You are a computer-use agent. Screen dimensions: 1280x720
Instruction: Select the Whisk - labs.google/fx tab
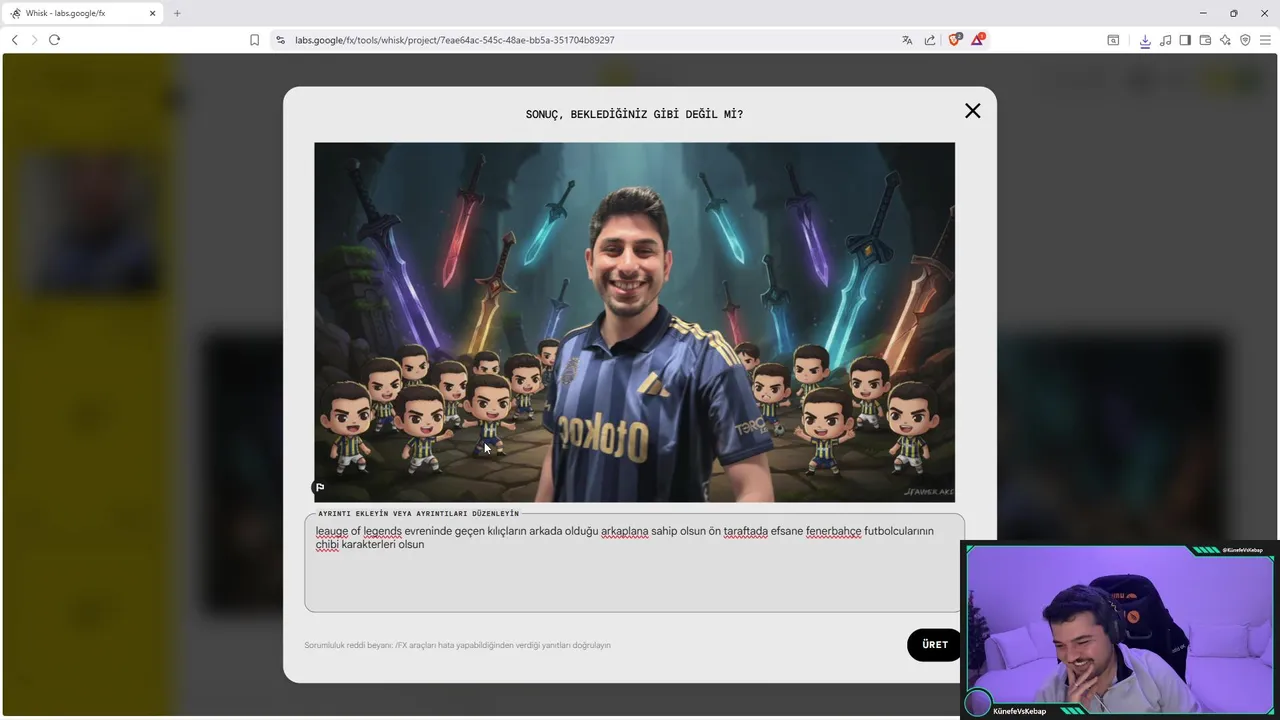(82, 13)
